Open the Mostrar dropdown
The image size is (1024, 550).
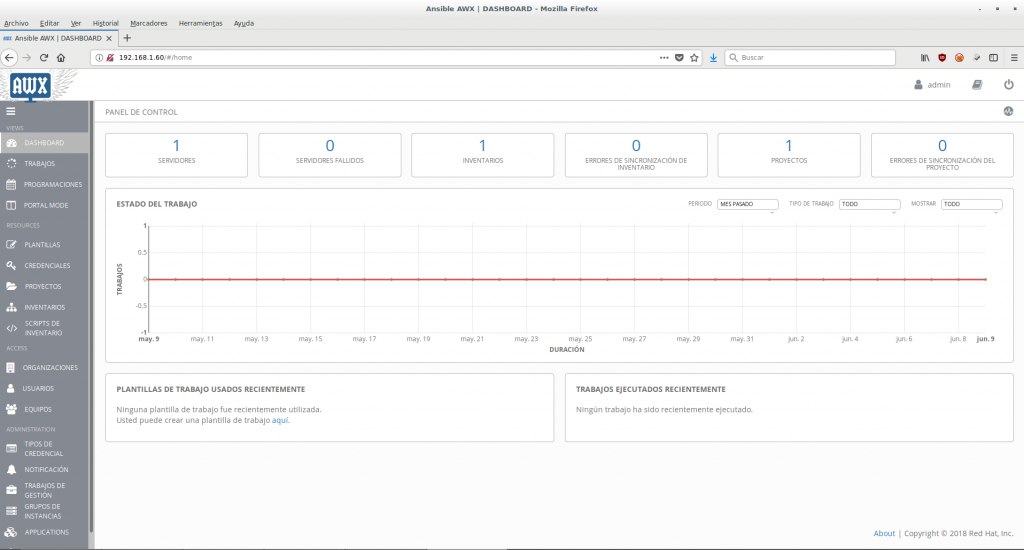point(971,204)
